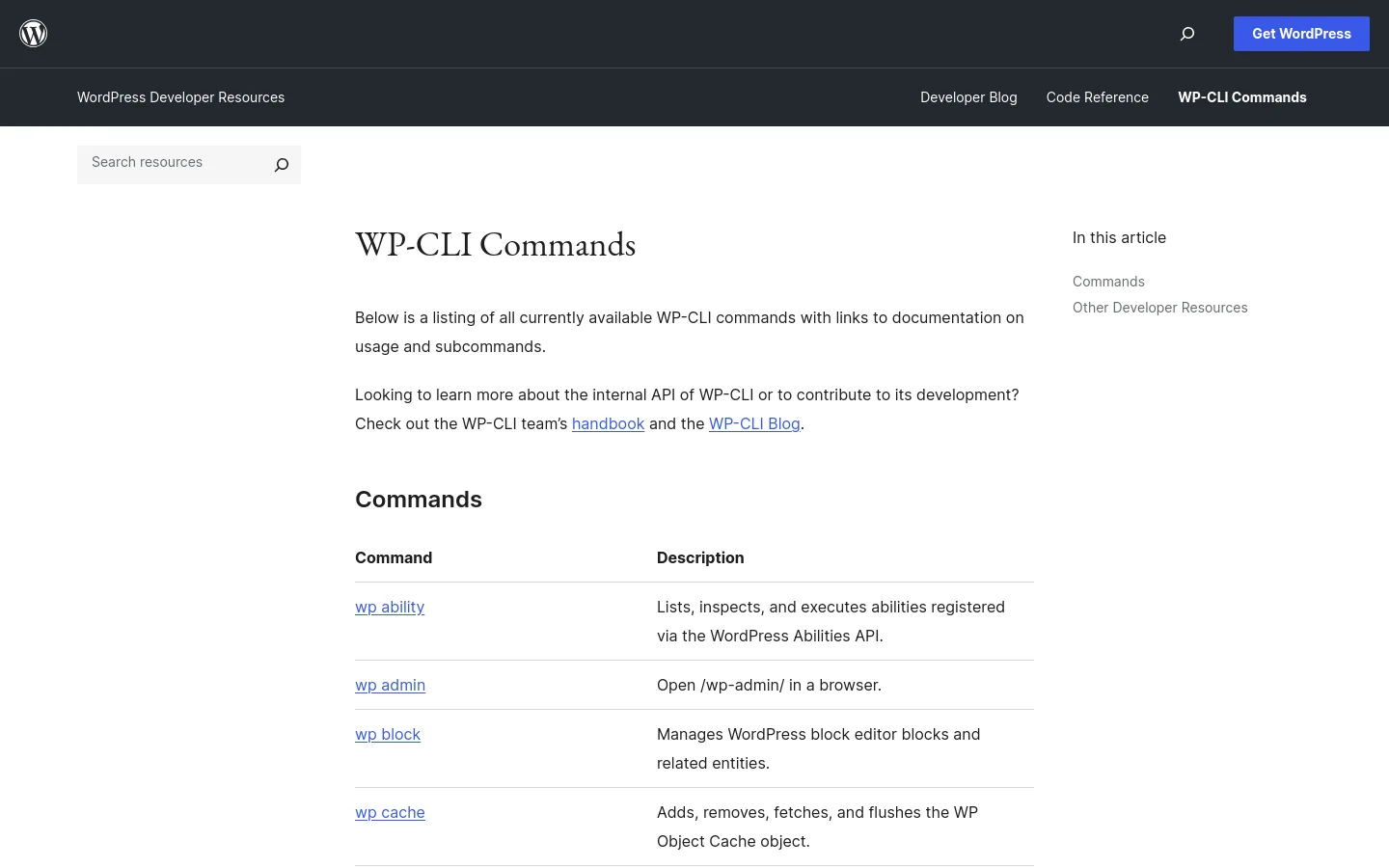Open the wp admin command page
This screenshot has height=868, width=1389.
pyautogui.click(x=390, y=685)
